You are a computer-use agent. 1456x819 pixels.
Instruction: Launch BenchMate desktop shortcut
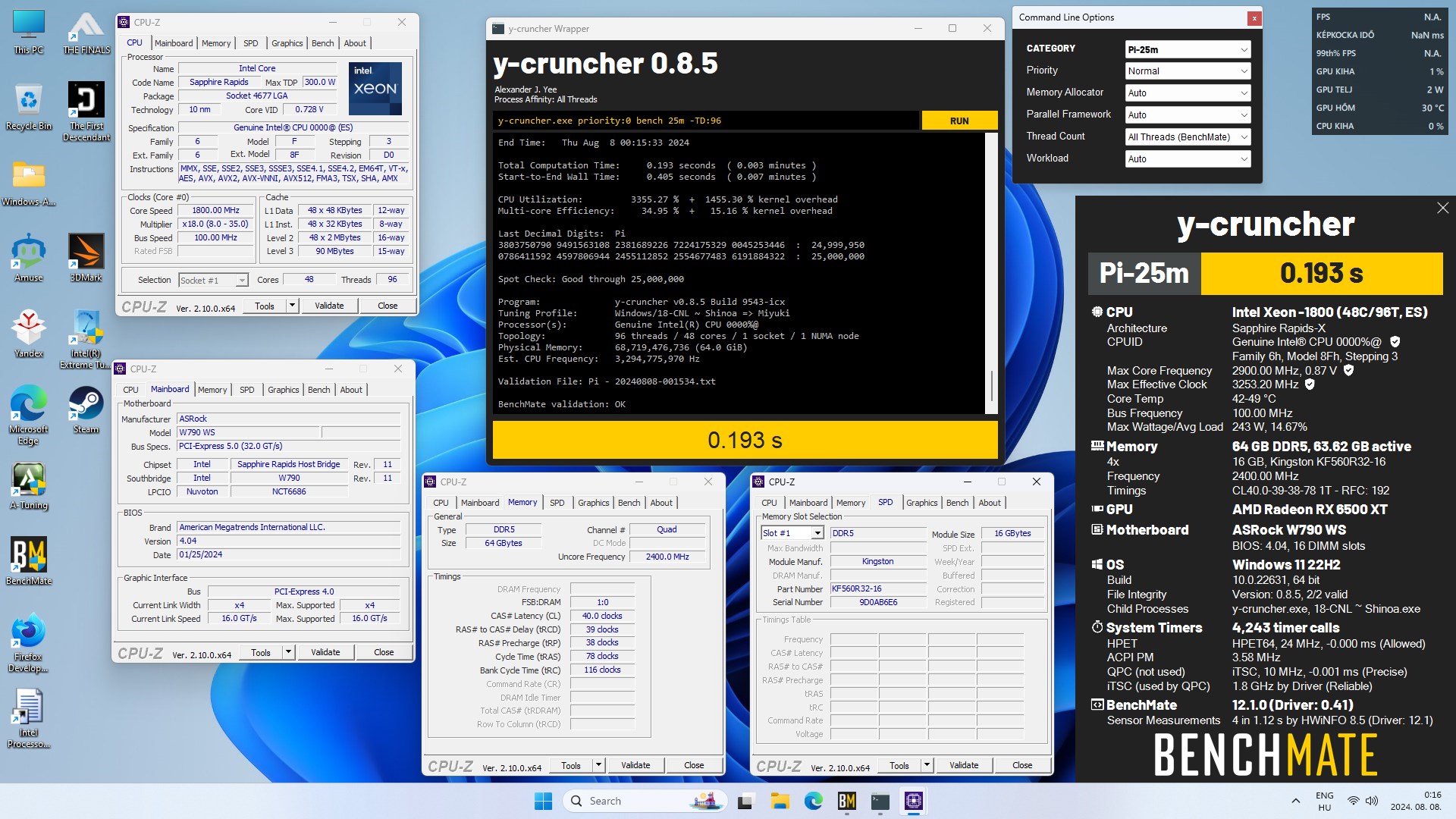(x=29, y=561)
